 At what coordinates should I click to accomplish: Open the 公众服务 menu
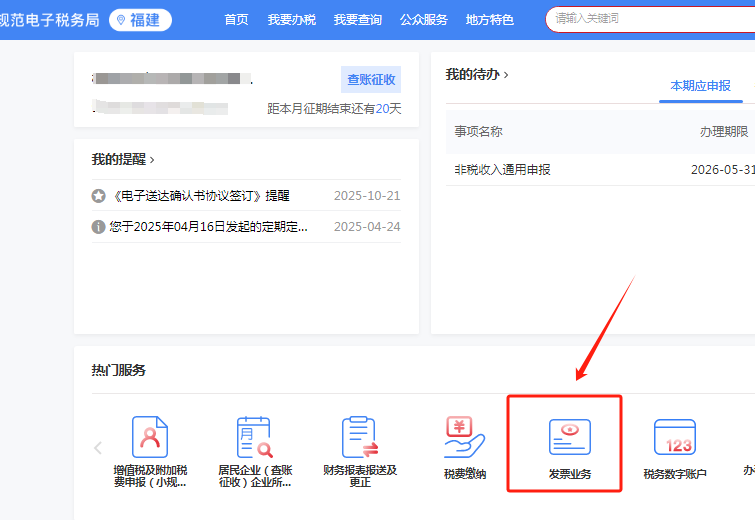click(x=423, y=20)
